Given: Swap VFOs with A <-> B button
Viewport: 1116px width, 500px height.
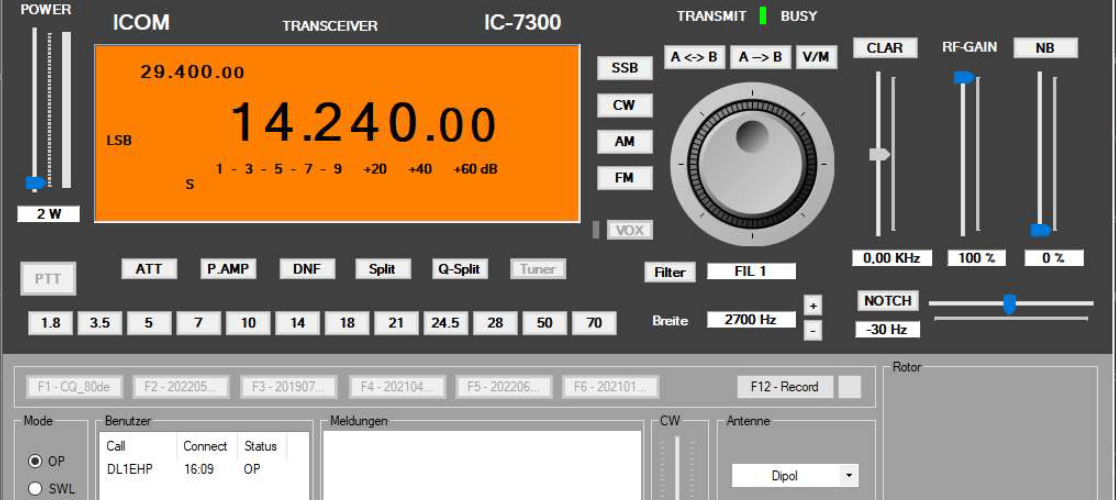Looking at the screenshot, I should pos(695,57).
